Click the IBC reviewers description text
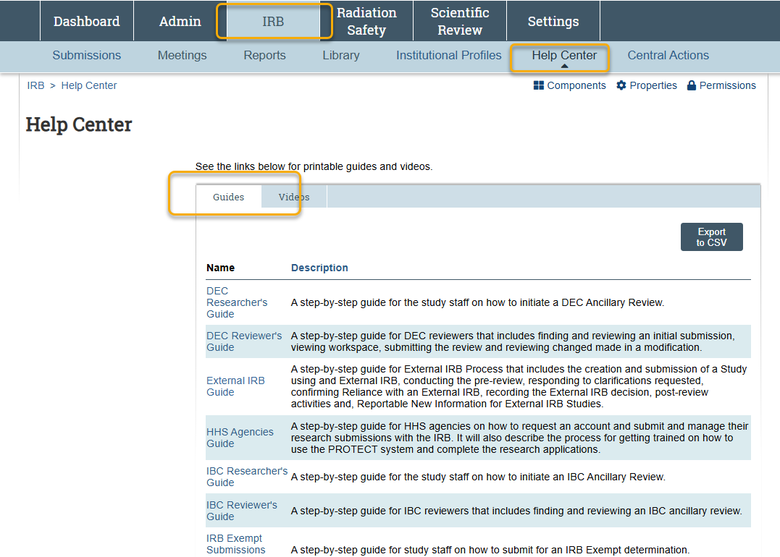Screen dimensions: 780x557 (x=516, y=511)
